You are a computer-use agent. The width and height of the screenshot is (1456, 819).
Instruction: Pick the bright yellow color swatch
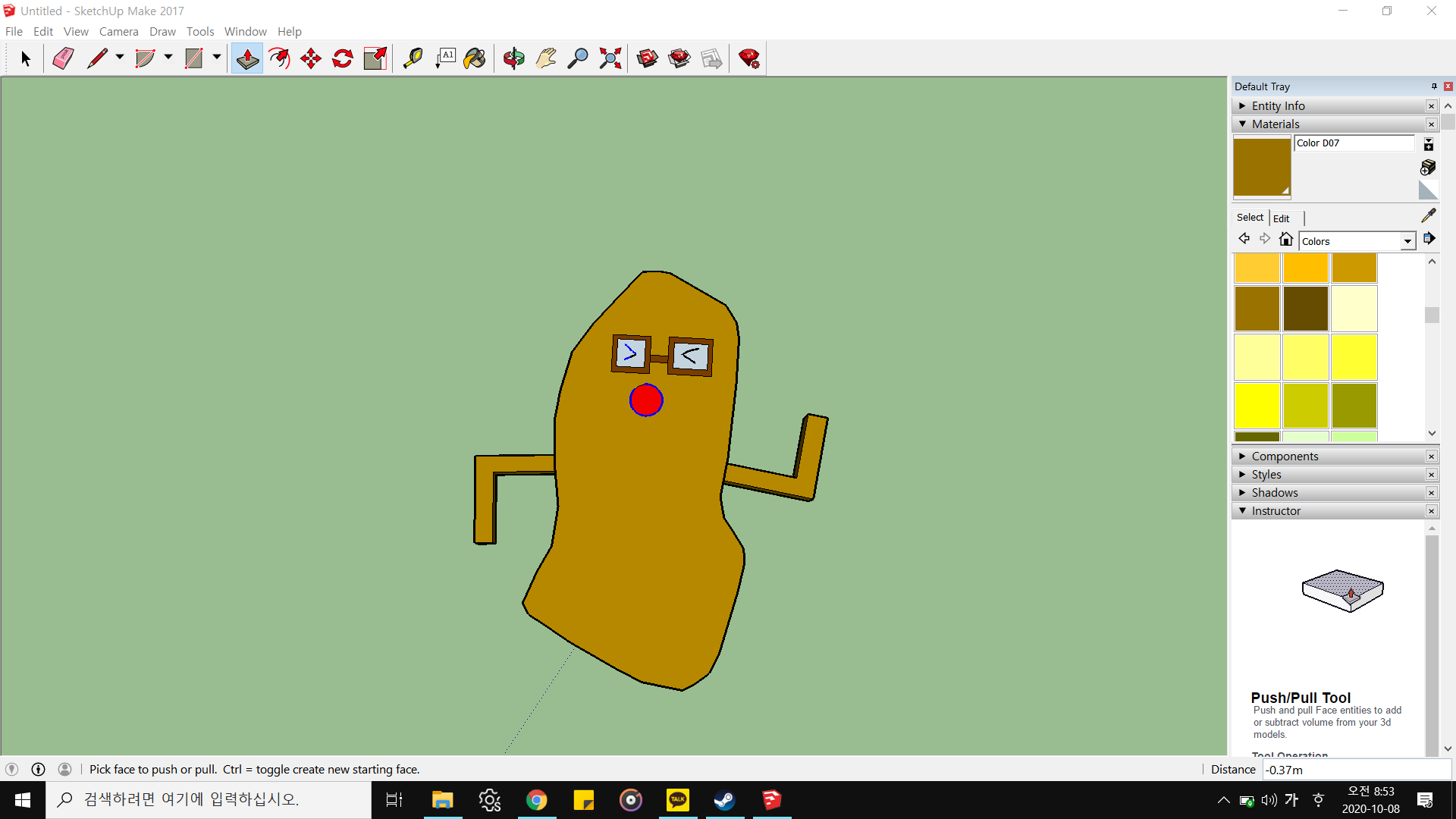[x=1257, y=406]
